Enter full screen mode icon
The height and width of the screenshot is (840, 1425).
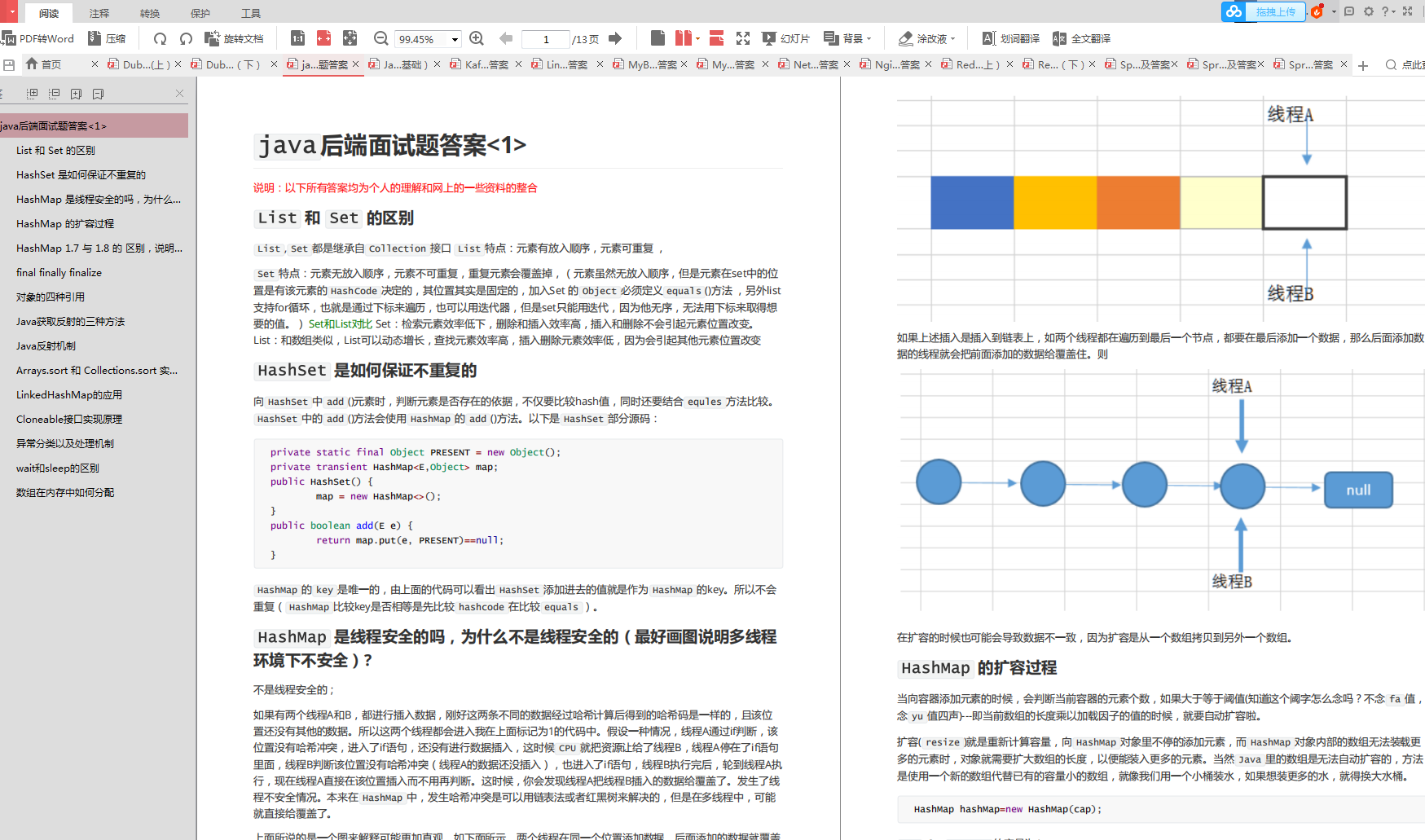(x=743, y=38)
